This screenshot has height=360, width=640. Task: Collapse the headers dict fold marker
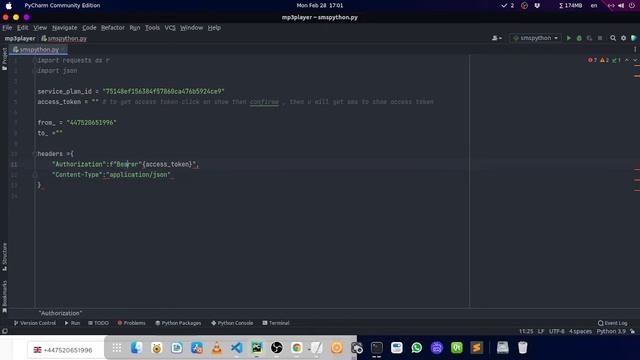pyautogui.click(x=35, y=154)
